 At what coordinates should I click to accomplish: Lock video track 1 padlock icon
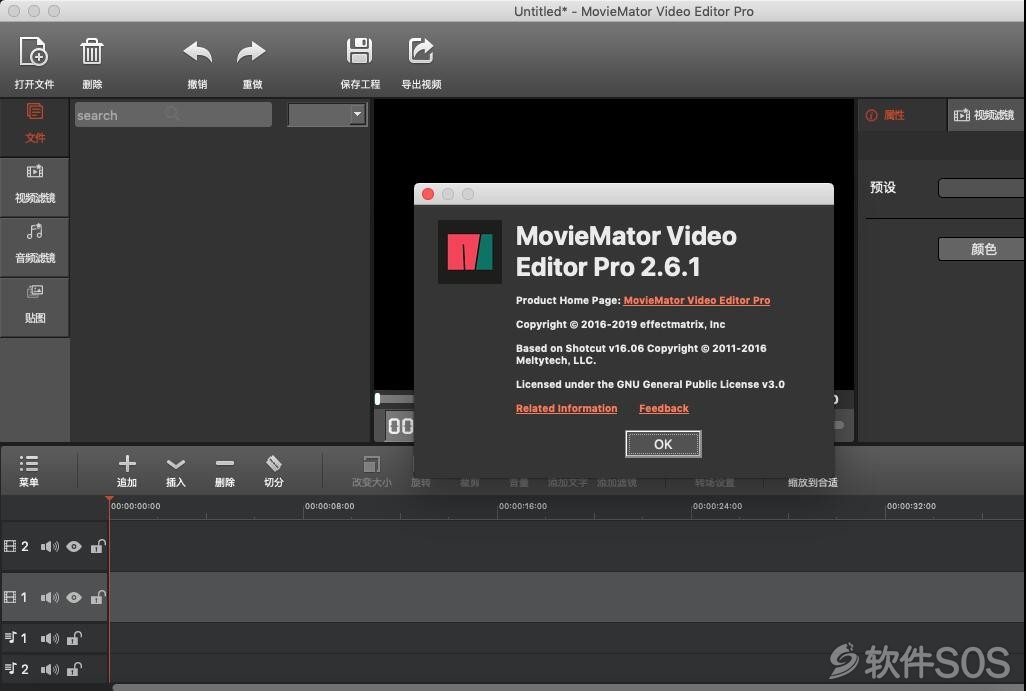point(97,597)
